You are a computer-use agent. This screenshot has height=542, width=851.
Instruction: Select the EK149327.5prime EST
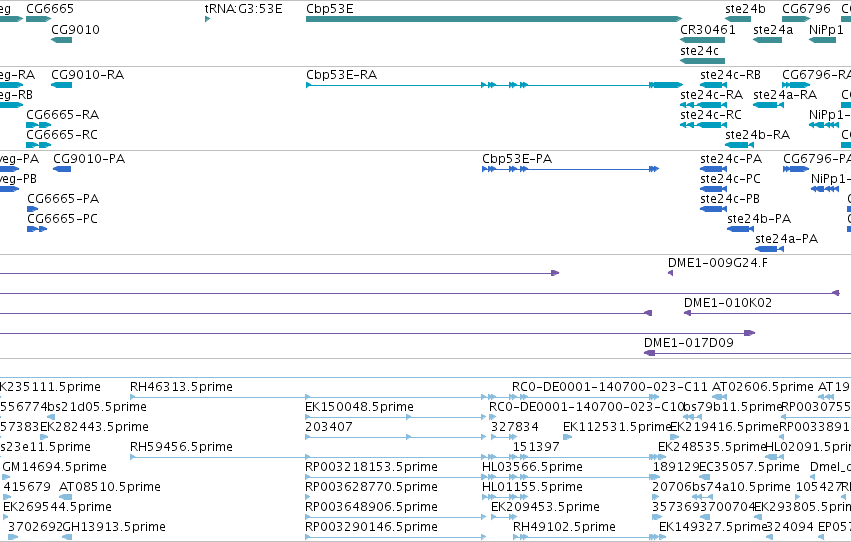click(663, 538)
